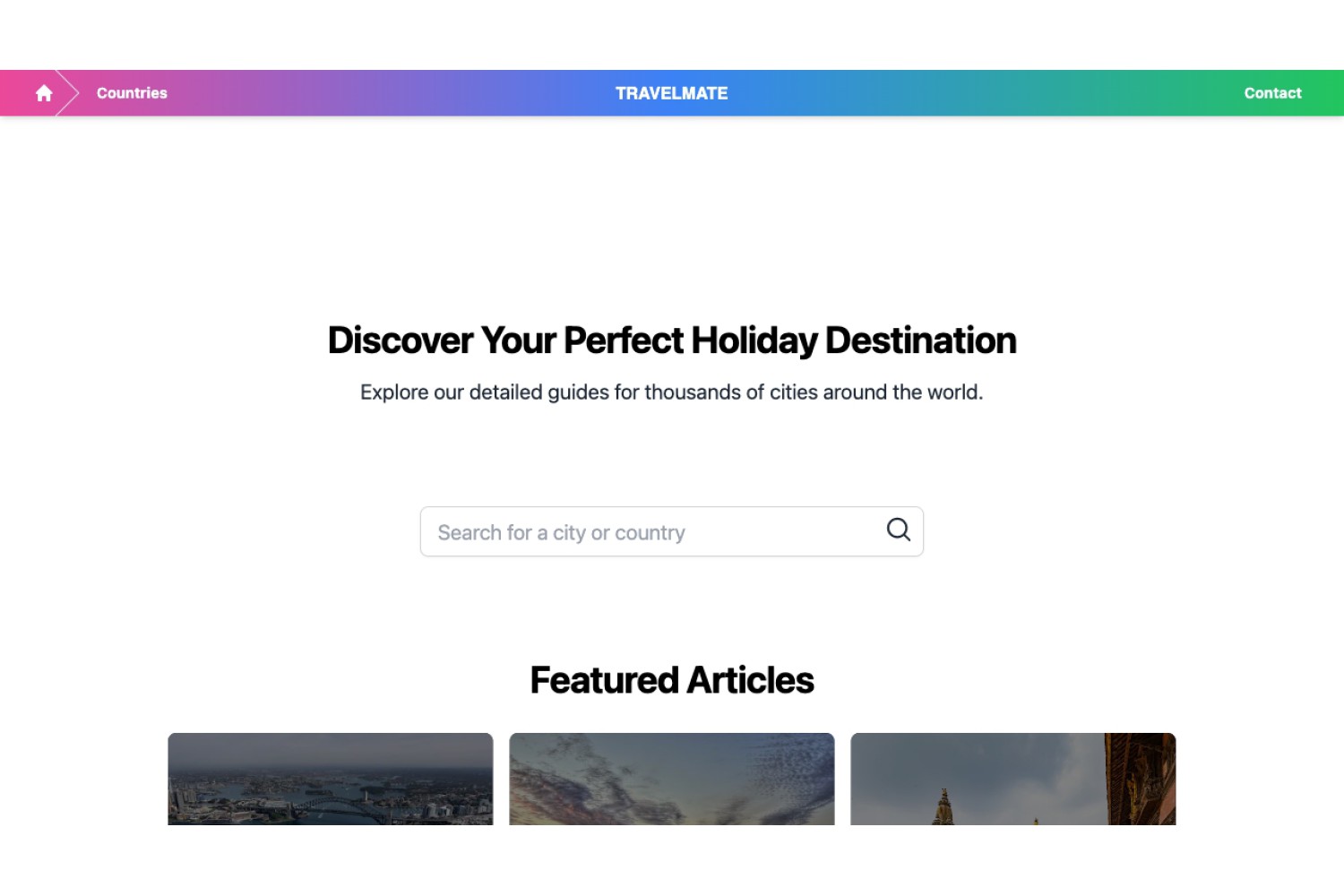Click the home icon in the breadcrumb

[x=44, y=93]
